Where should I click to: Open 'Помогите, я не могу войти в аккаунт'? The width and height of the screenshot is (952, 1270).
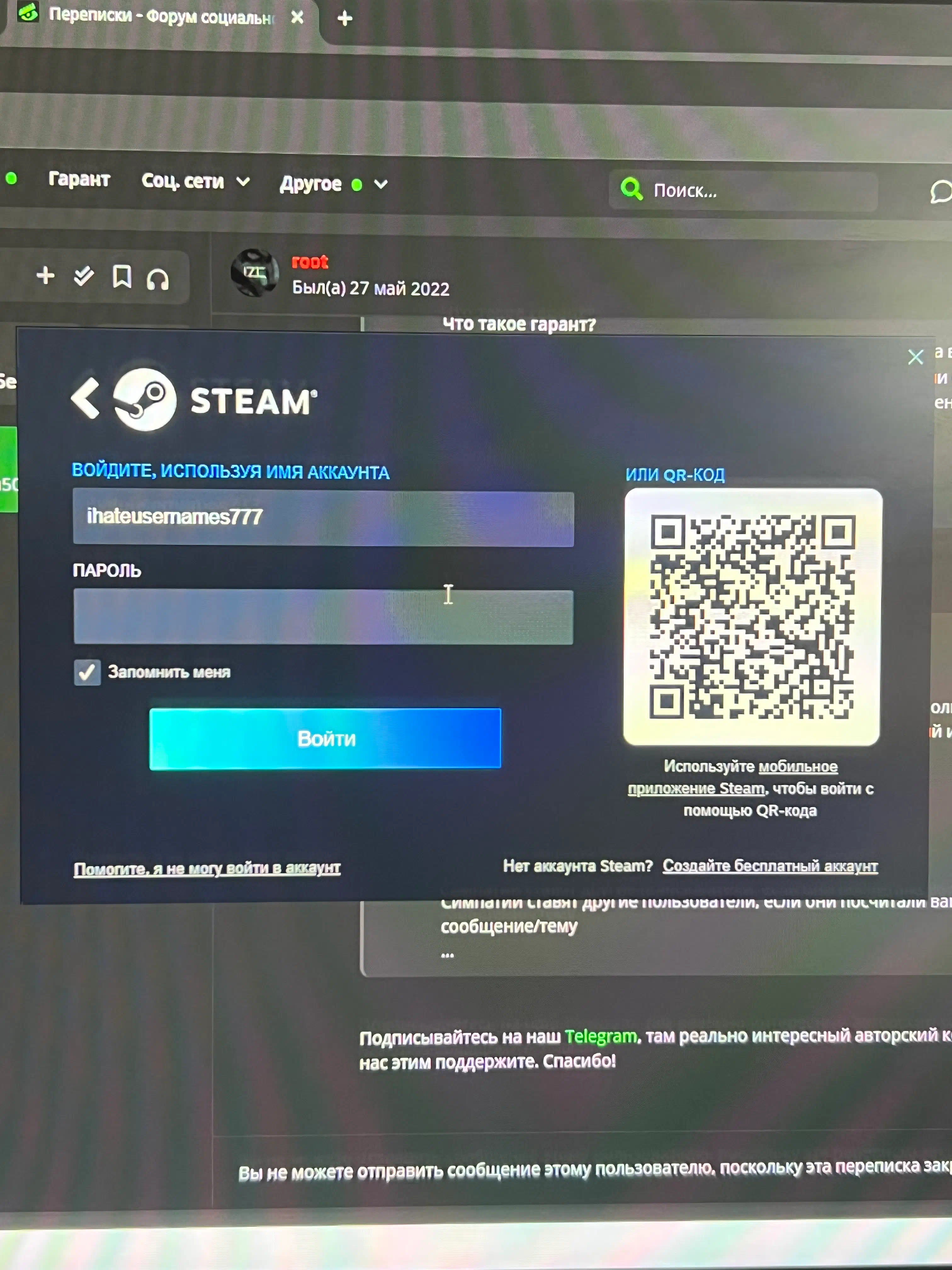point(207,868)
